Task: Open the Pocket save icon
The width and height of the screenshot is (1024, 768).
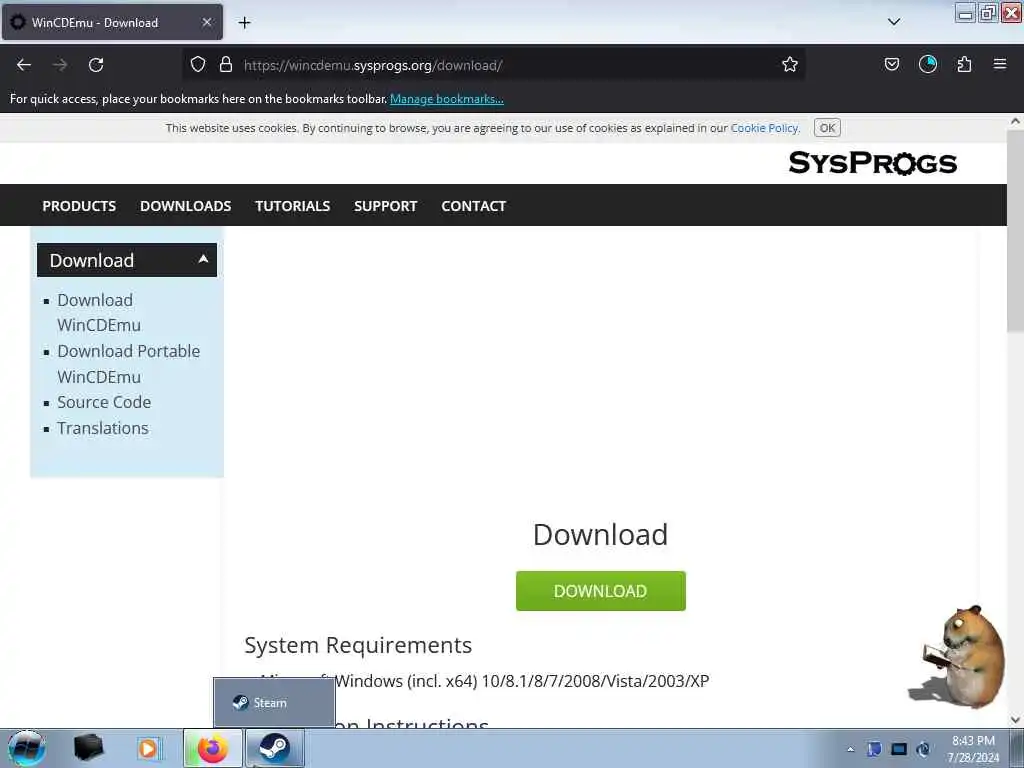Action: click(x=892, y=64)
